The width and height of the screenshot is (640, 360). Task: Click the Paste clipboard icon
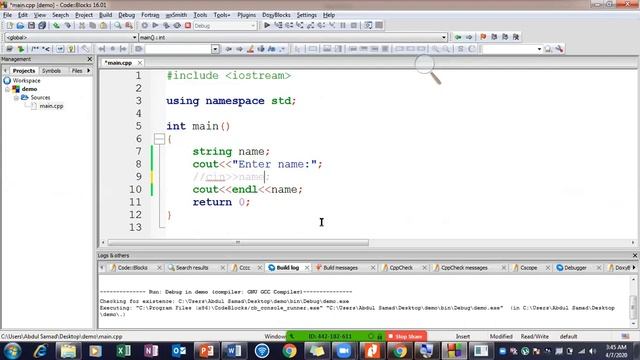click(103, 25)
